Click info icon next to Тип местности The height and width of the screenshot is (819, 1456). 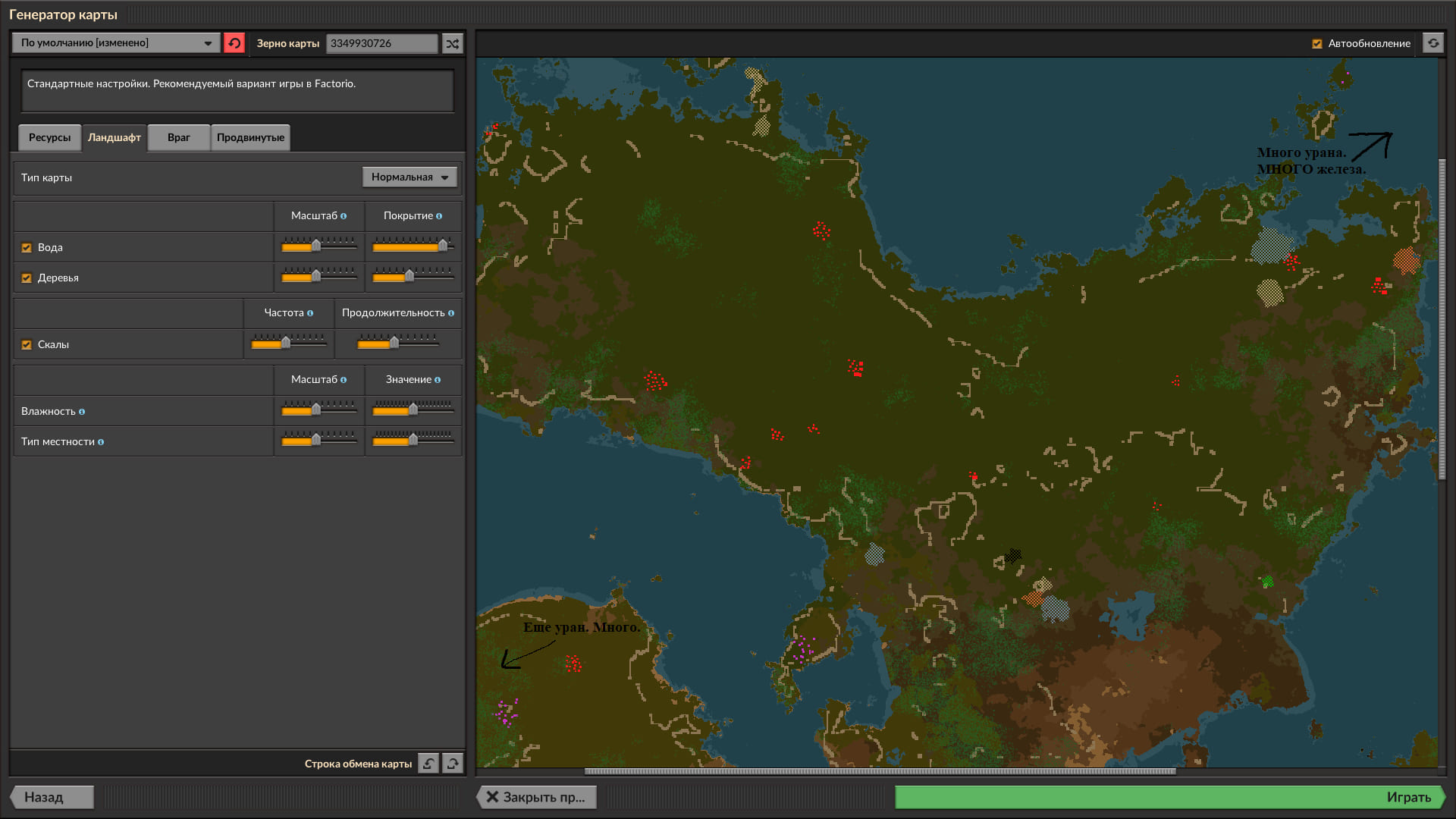(101, 442)
